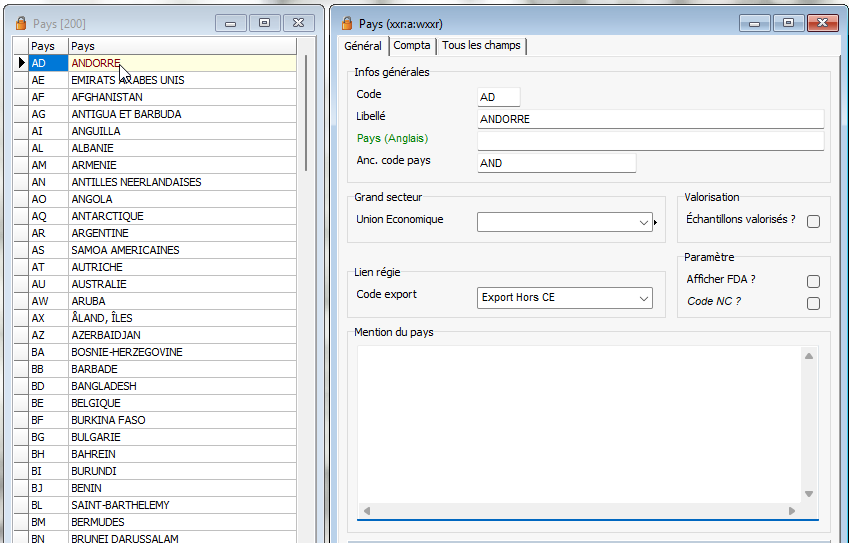Select the BELGIQUE row in the list
This screenshot has height=543, width=849.
(96, 403)
